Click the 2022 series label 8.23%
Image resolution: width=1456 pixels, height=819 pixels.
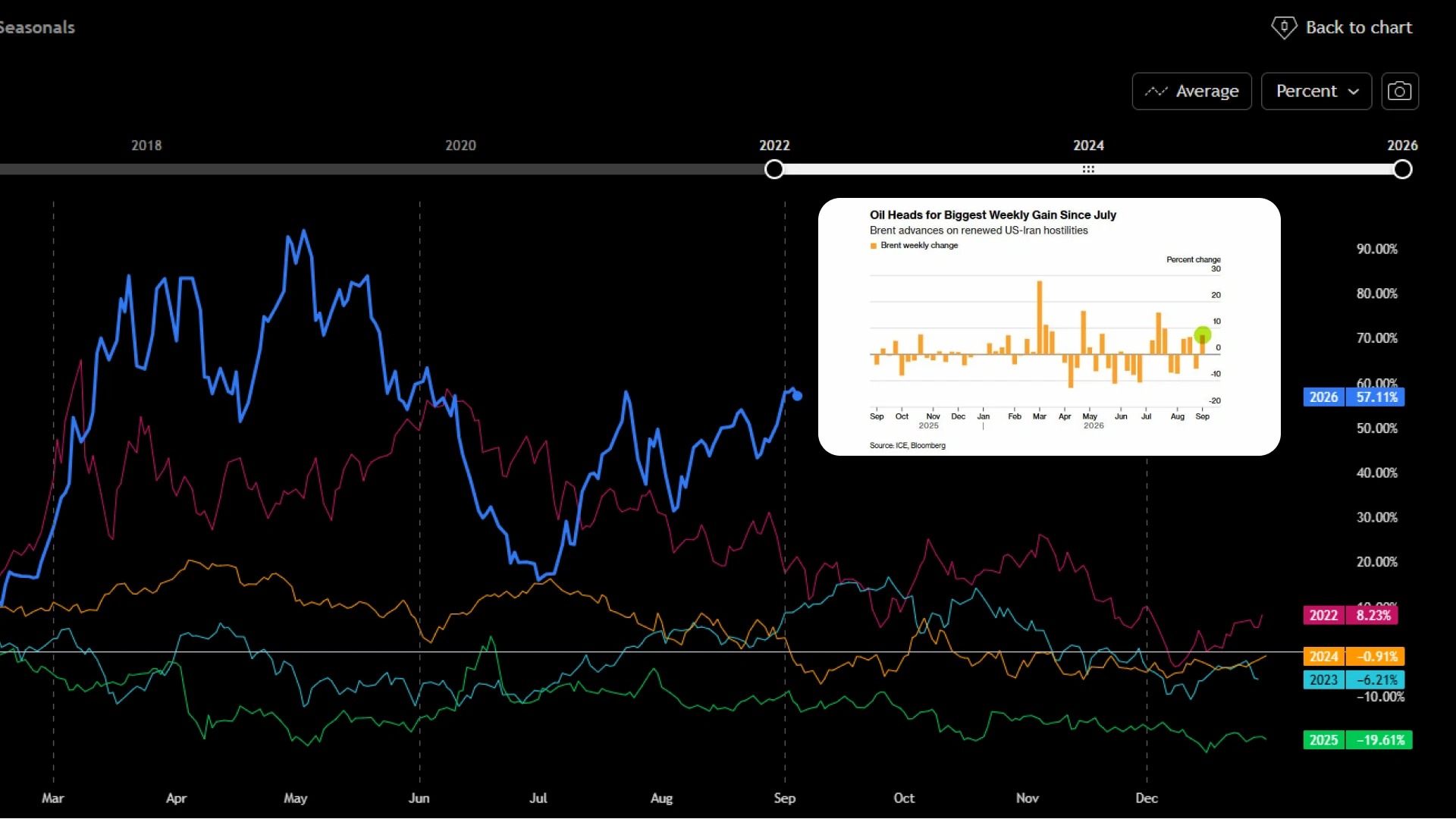point(1351,615)
